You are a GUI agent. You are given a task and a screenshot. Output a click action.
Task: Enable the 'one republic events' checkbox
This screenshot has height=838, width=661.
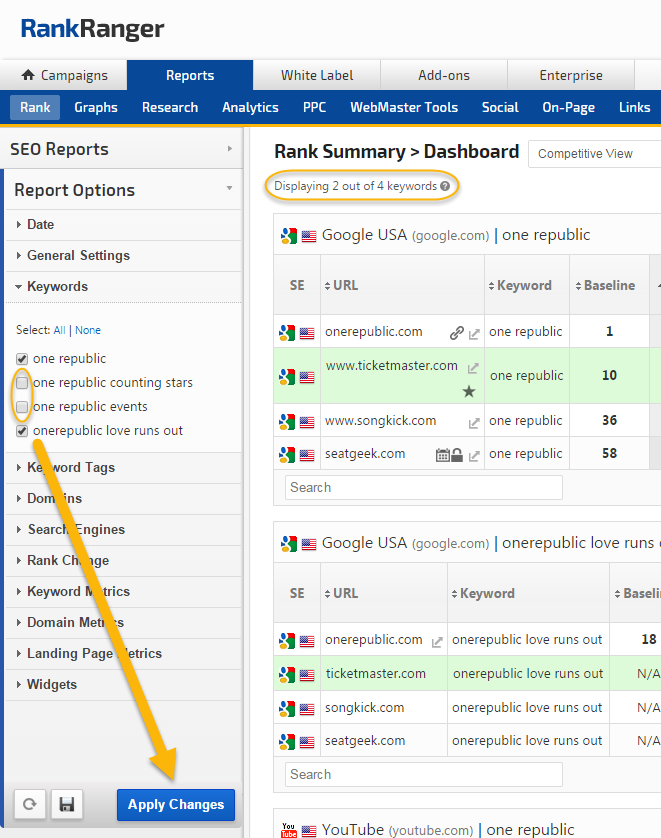coord(22,407)
